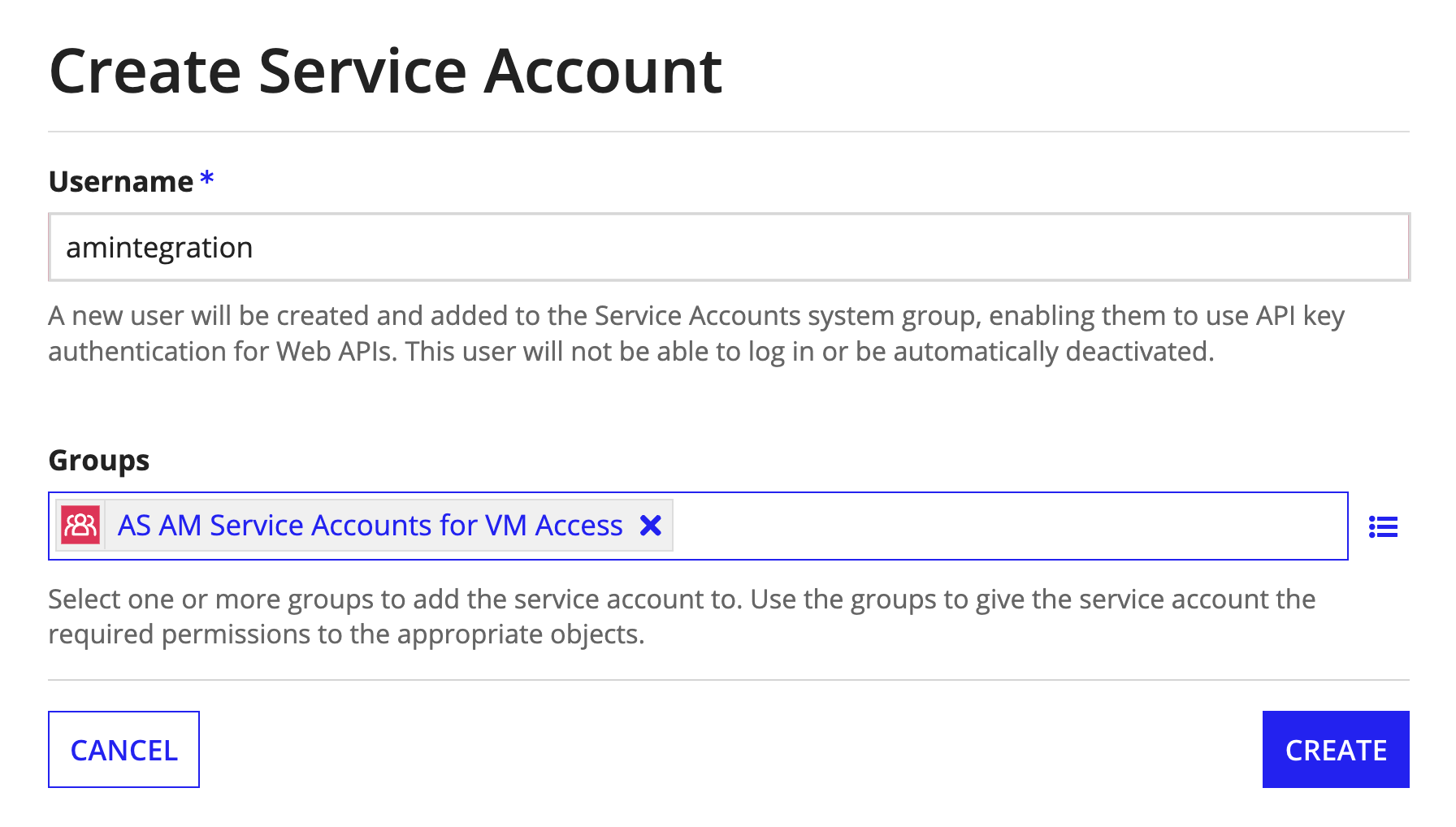This screenshot has width=1456, height=827.
Task: Click the red group icon in chip
Action: click(80, 526)
